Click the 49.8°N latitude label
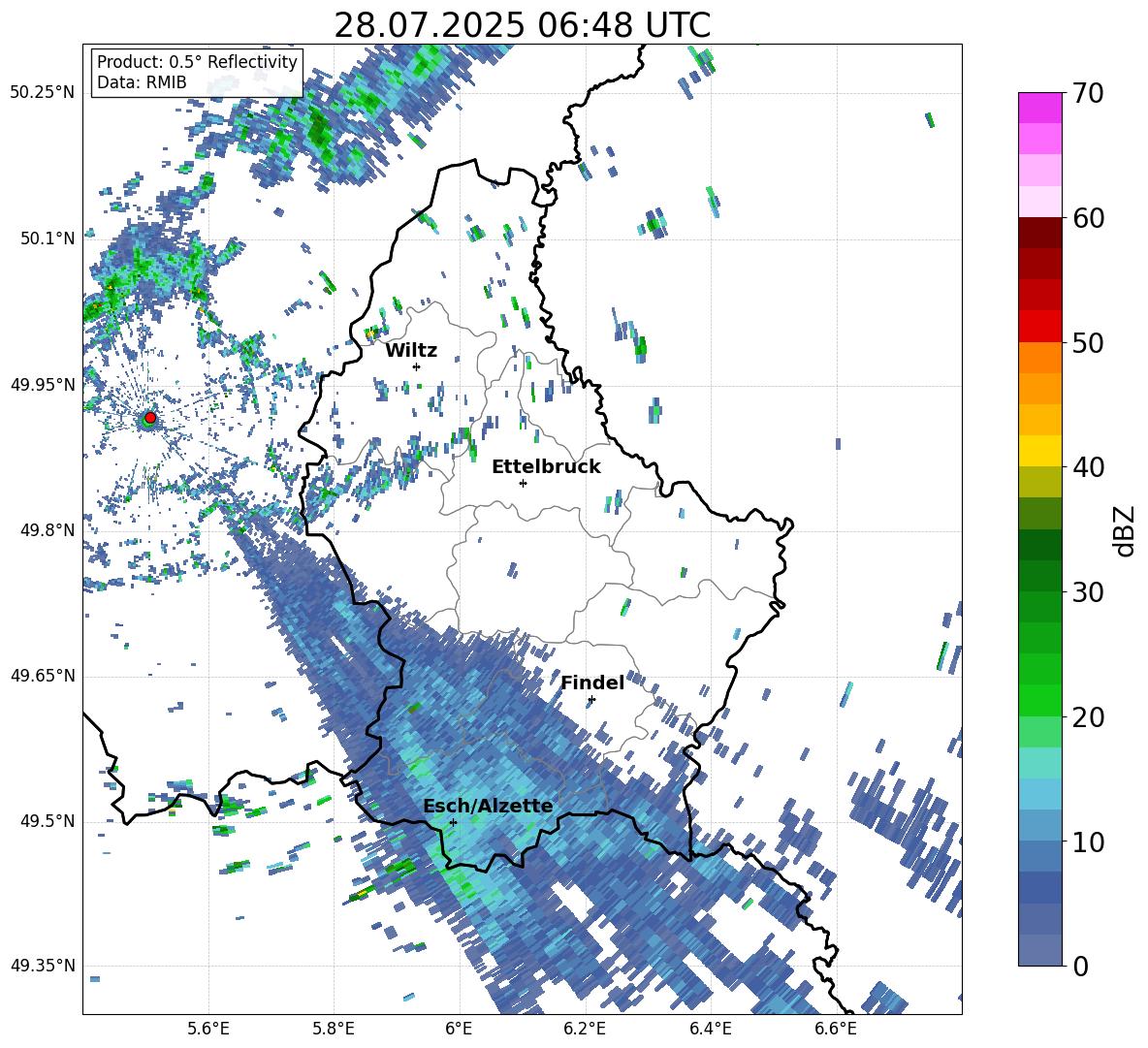 click(48, 530)
